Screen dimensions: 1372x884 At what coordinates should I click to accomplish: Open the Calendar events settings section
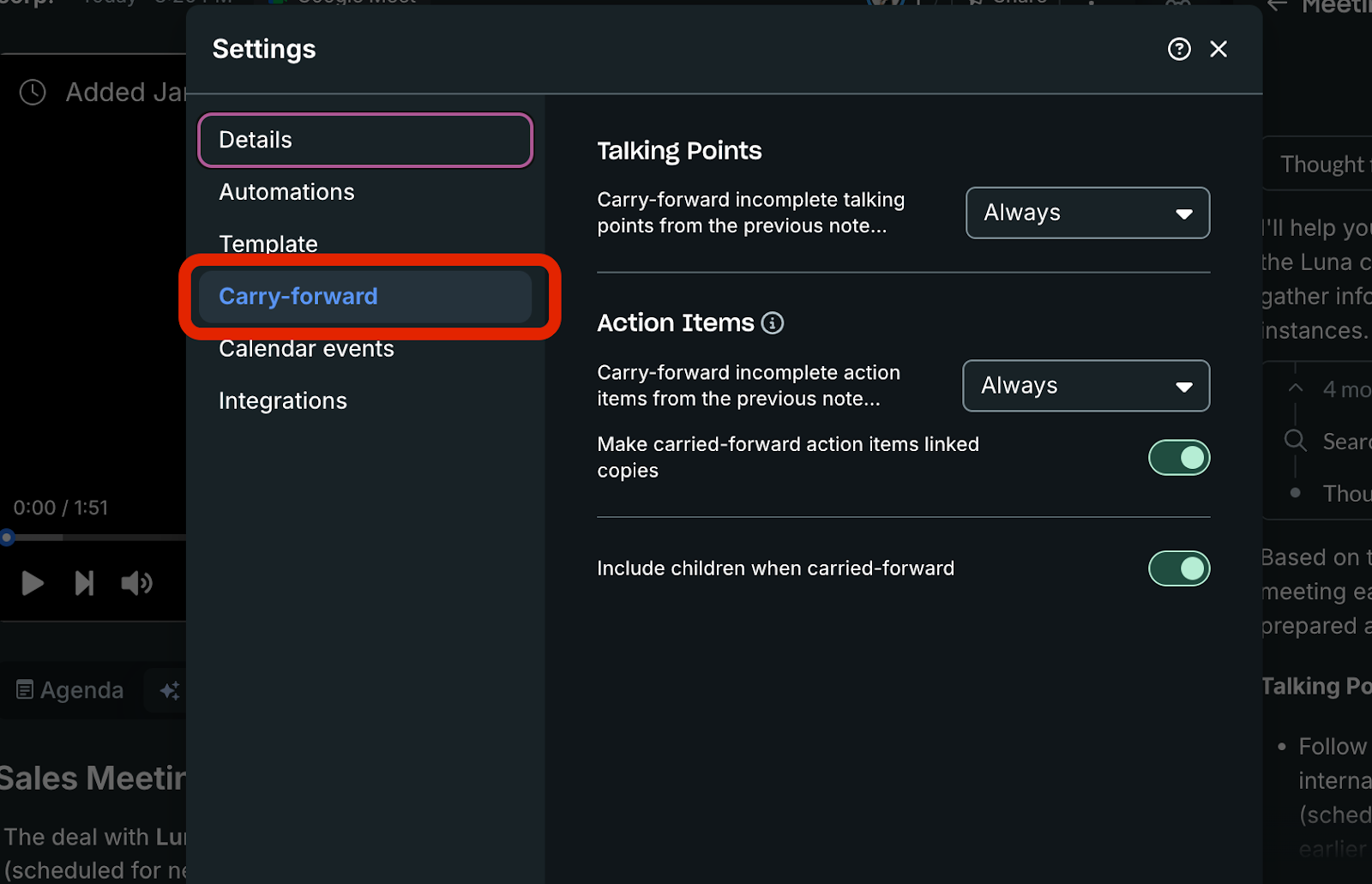(306, 349)
